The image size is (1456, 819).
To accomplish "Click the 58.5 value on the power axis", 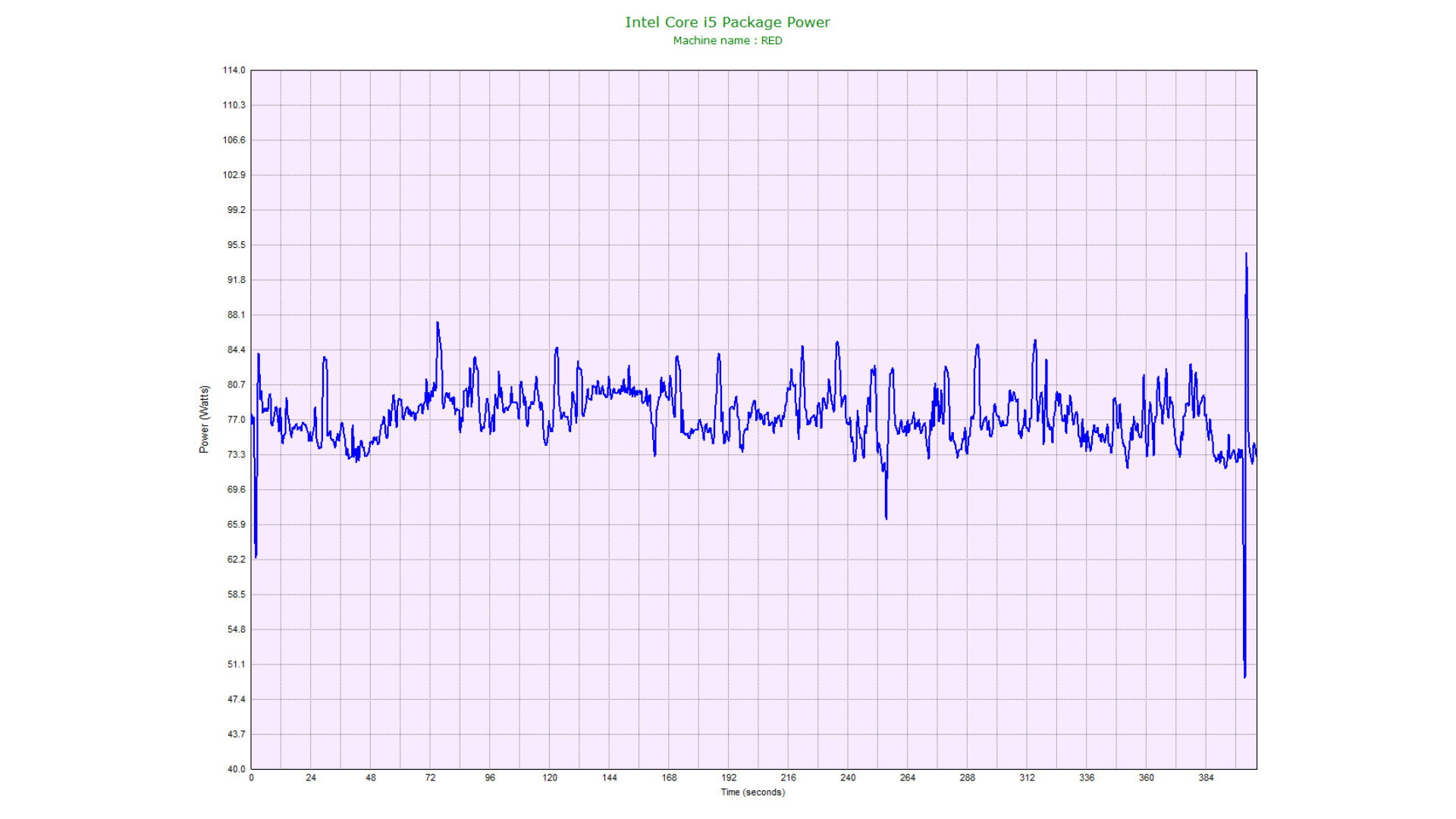I will click(237, 595).
